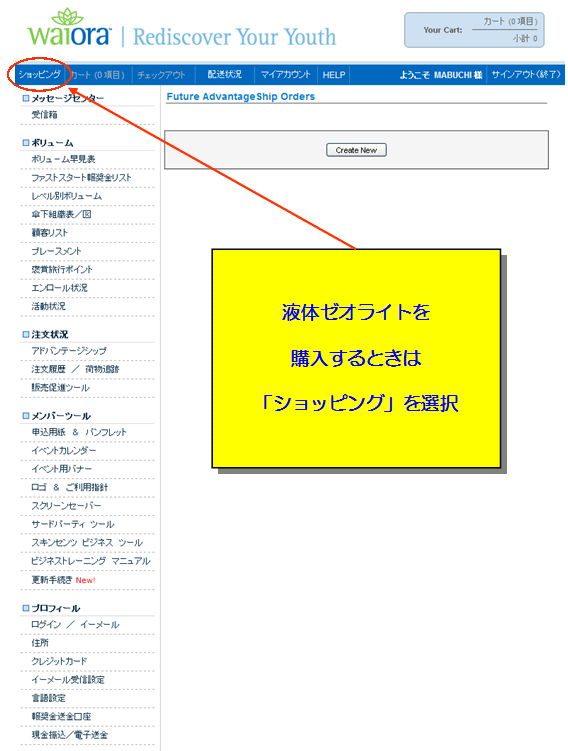
Task: Click the プロフィール section heading
Action: [x=56, y=608]
